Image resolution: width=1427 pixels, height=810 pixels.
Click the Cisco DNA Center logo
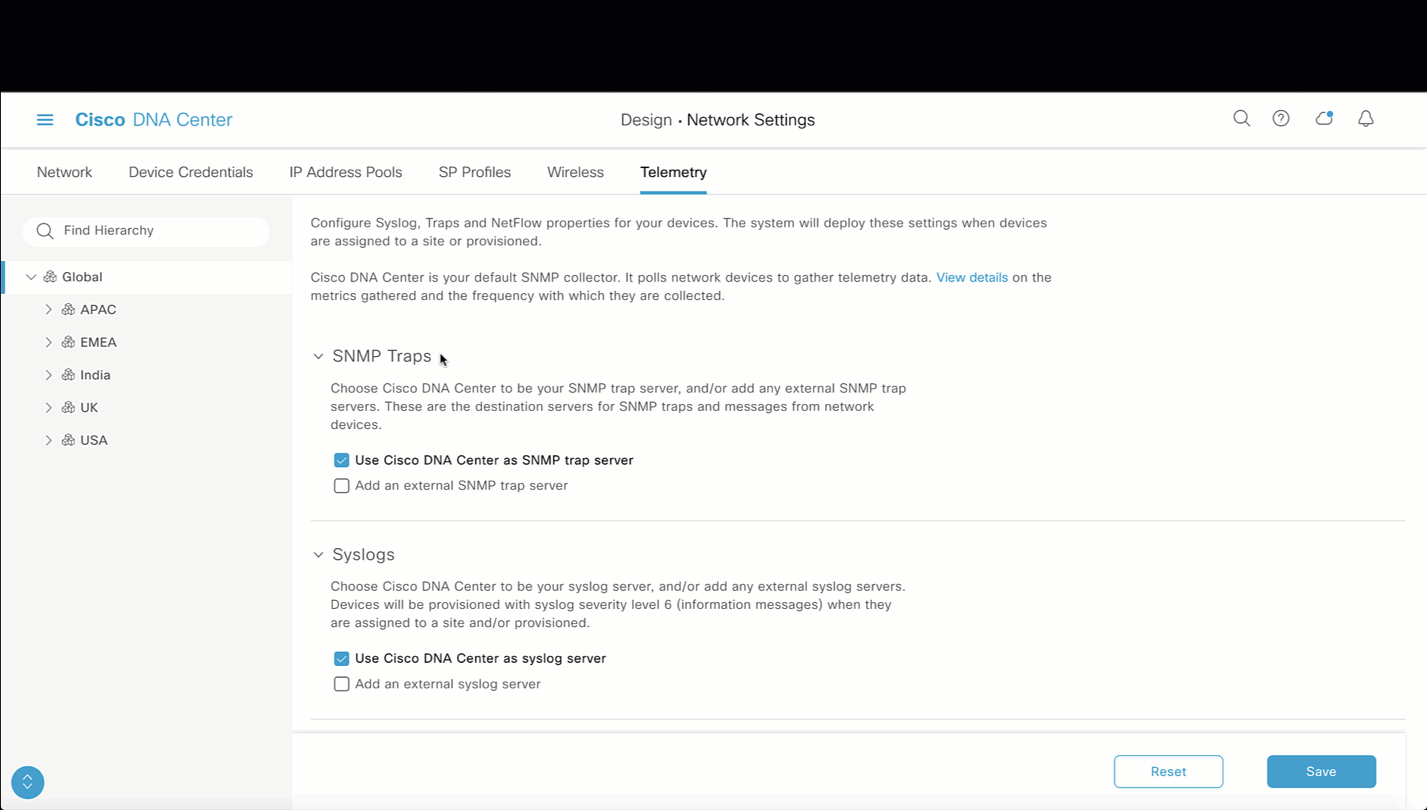(153, 120)
